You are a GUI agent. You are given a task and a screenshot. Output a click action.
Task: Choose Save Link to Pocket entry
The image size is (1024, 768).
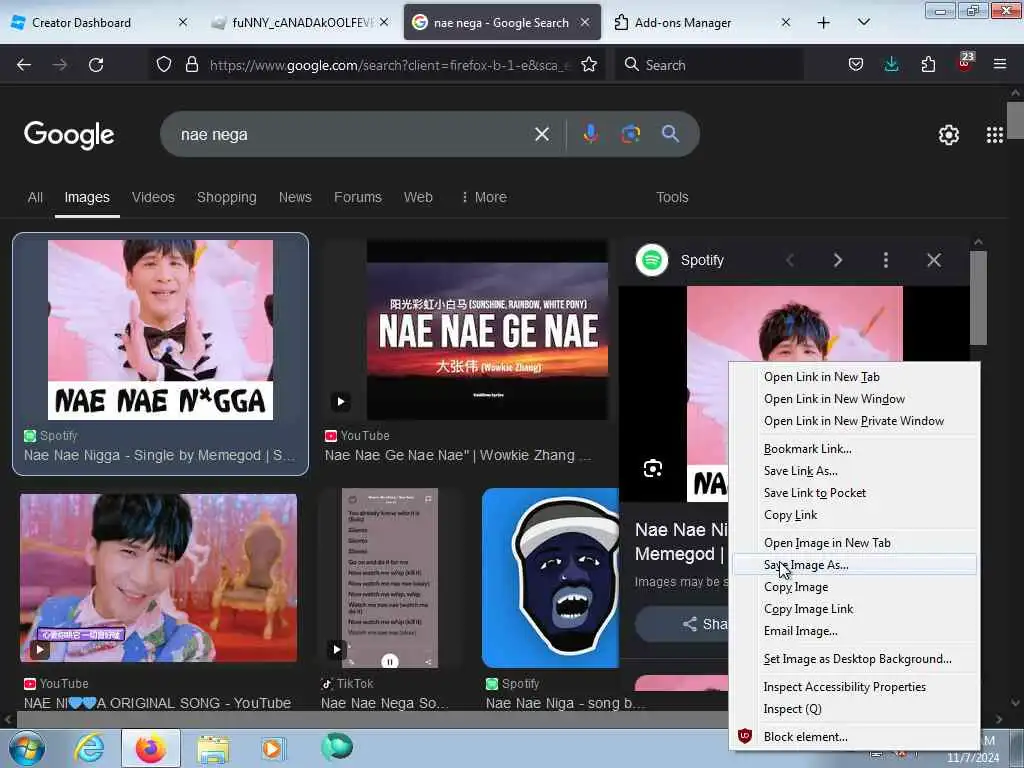tap(854, 493)
